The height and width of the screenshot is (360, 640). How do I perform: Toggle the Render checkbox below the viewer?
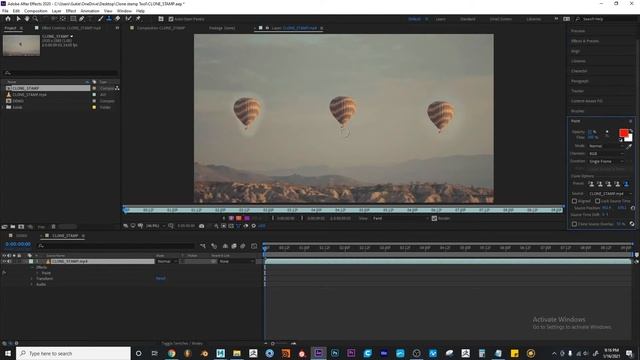click(x=434, y=218)
